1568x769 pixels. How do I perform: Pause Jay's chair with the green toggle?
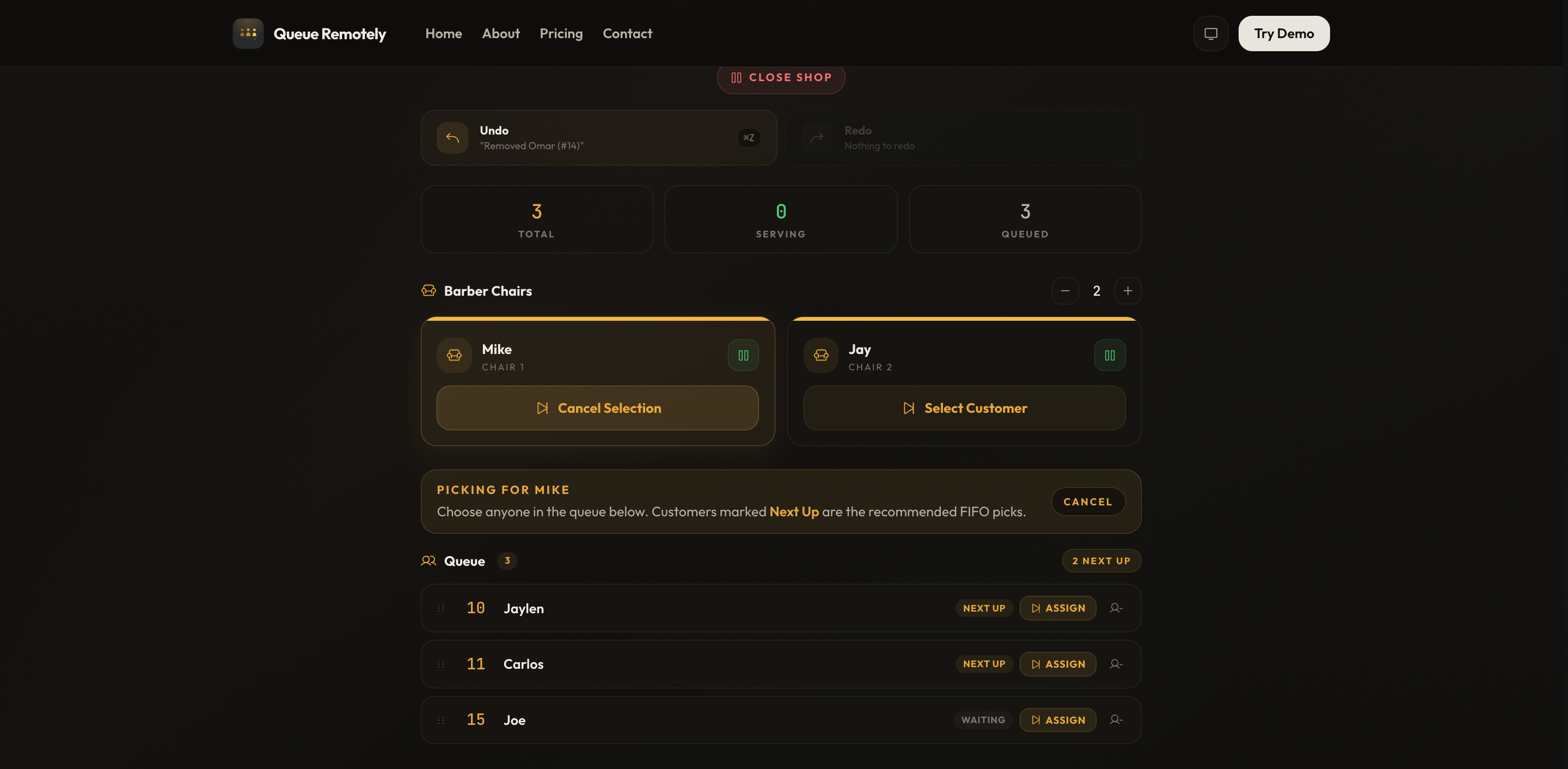tap(1109, 355)
